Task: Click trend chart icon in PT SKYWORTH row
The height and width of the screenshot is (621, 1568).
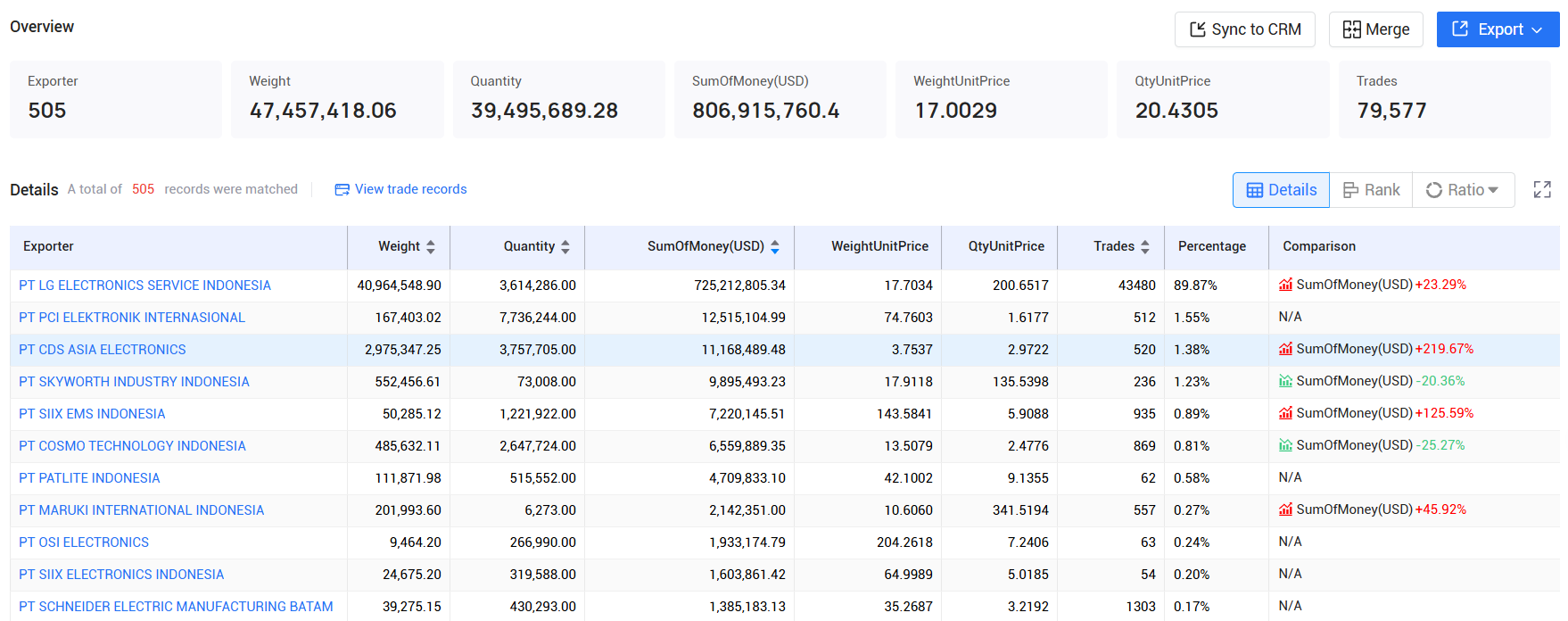Action: click(1285, 381)
